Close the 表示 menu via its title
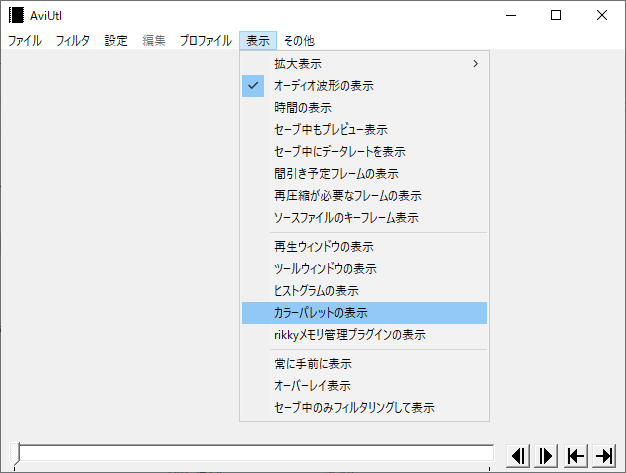This screenshot has height=473, width=626. (258, 41)
